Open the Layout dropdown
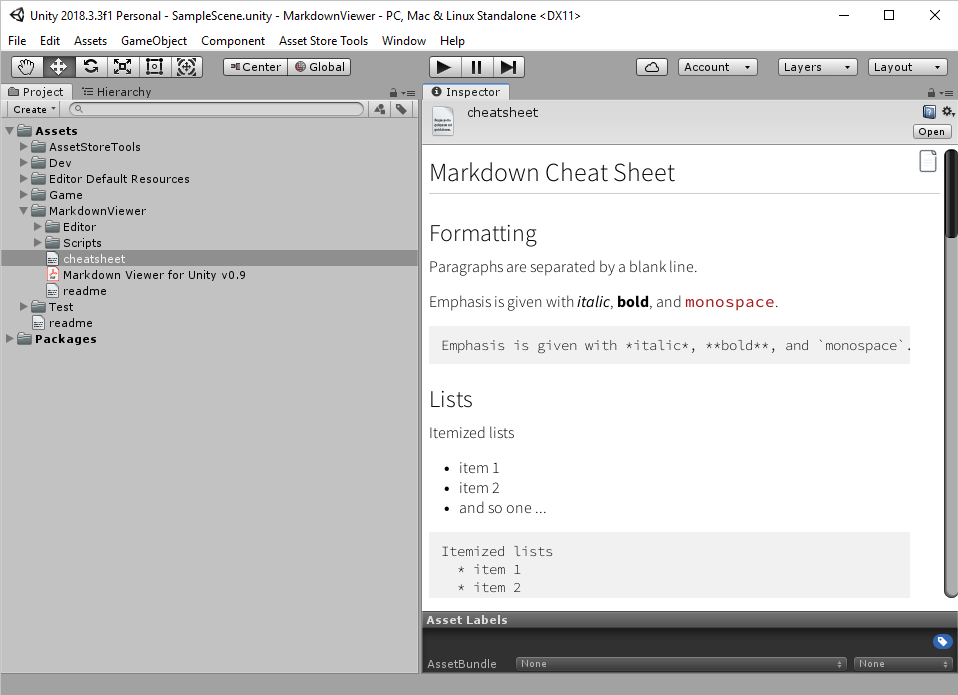 (907, 67)
